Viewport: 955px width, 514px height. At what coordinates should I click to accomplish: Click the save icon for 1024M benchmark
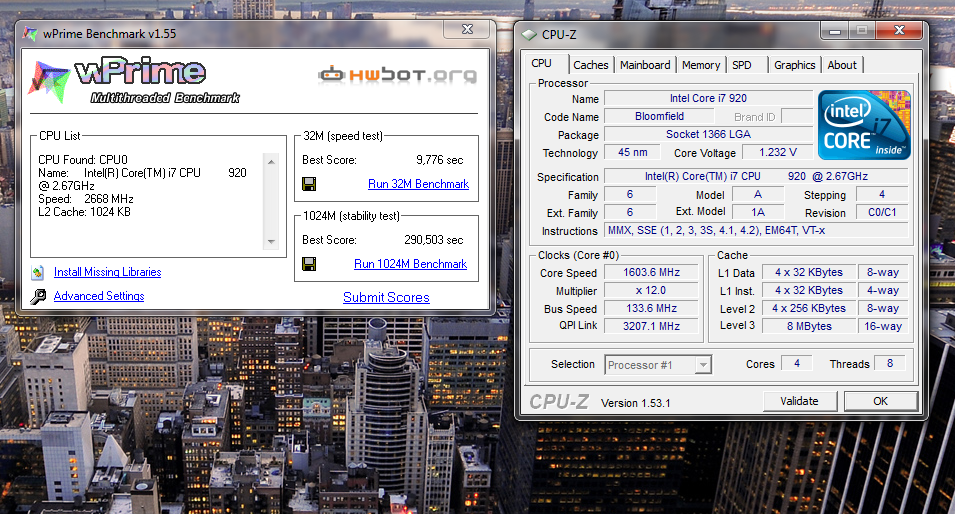[x=309, y=264]
